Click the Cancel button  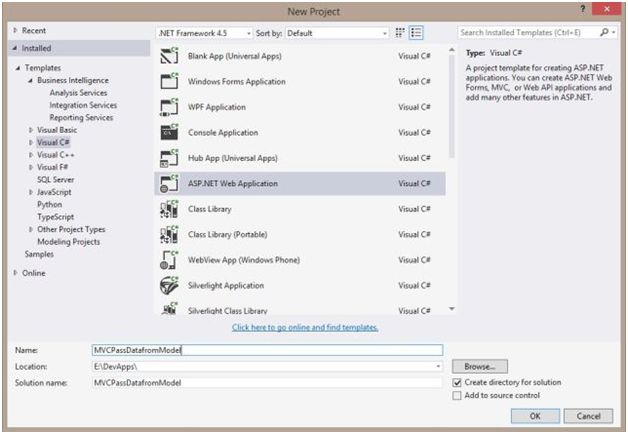(588, 416)
